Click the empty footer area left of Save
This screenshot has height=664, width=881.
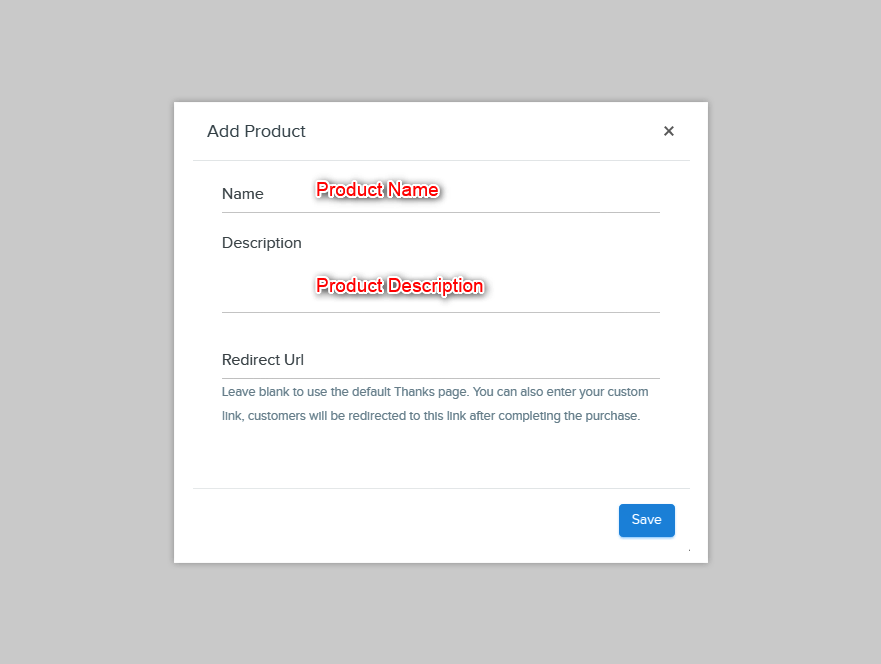pyautogui.click(x=405, y=521)
